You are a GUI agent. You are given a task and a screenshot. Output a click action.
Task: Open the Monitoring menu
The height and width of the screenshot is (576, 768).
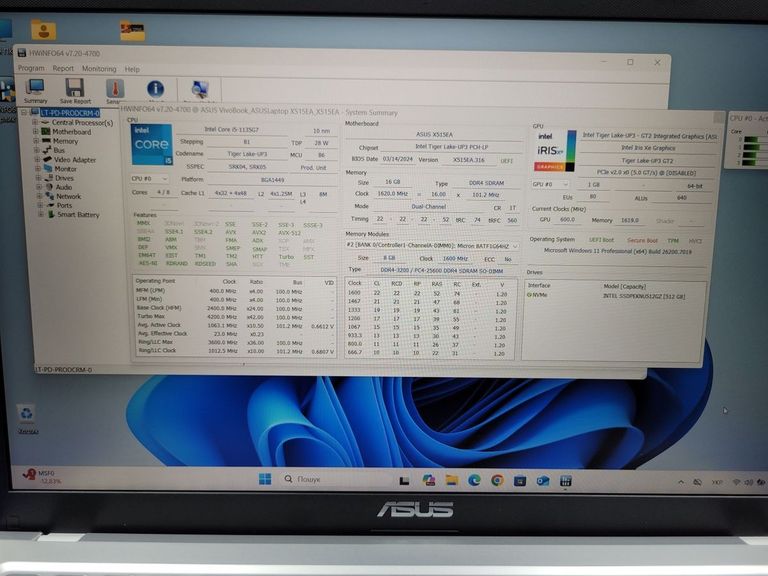click(99, 69)
